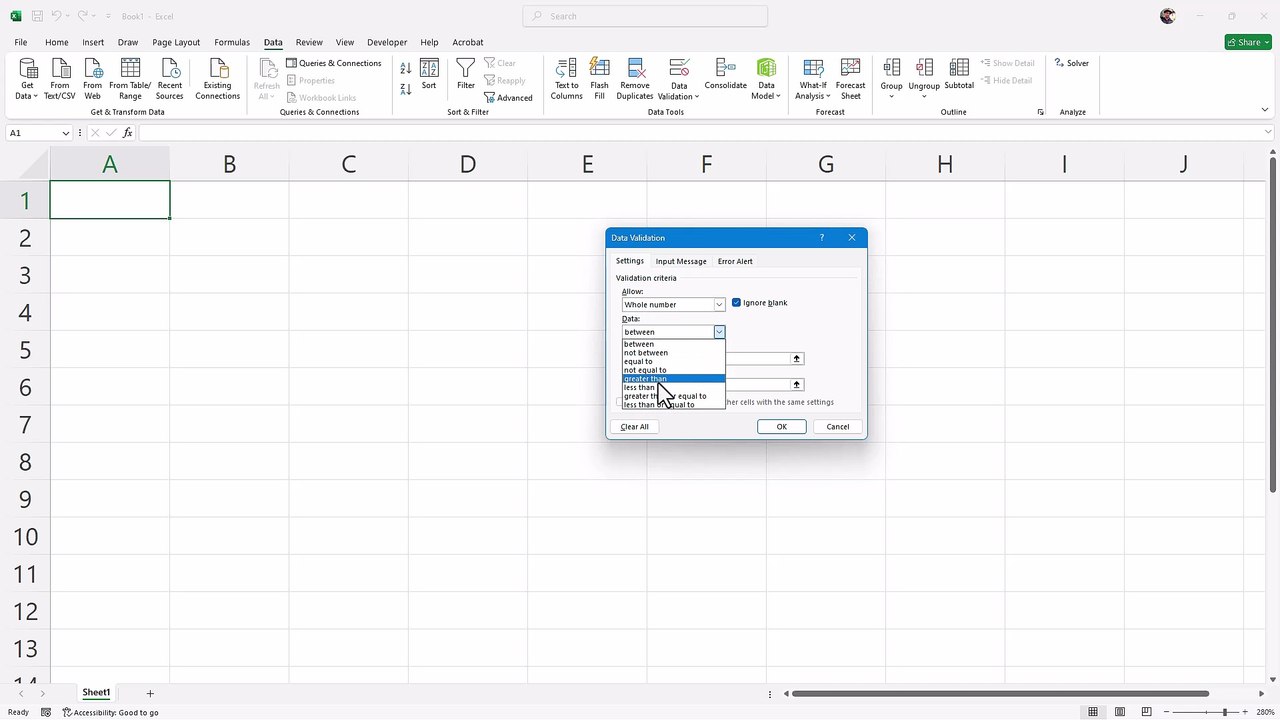
Task: Open the Data Model tool
Action: point(766,79)
